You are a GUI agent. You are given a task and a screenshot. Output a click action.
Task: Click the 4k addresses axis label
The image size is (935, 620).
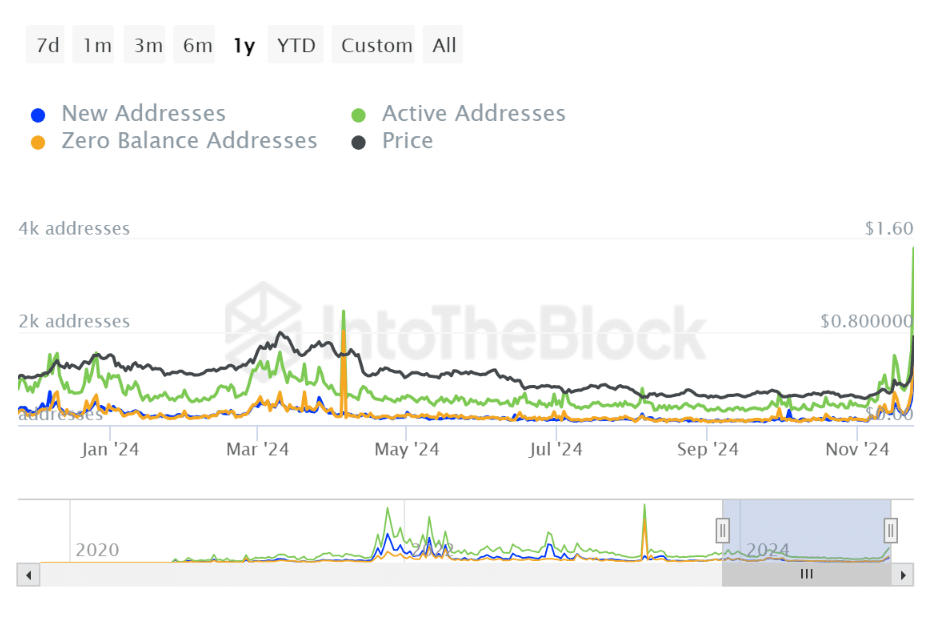(74, 228)
